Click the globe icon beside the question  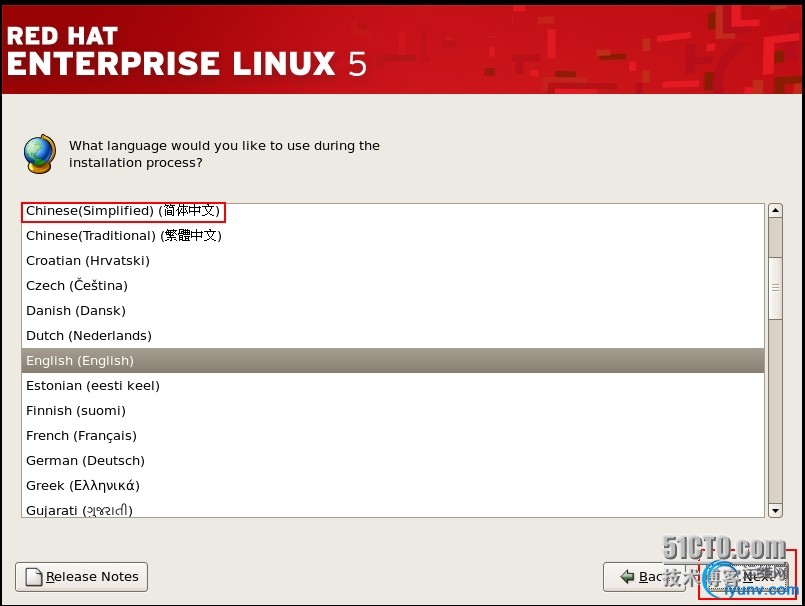[40, 154]
